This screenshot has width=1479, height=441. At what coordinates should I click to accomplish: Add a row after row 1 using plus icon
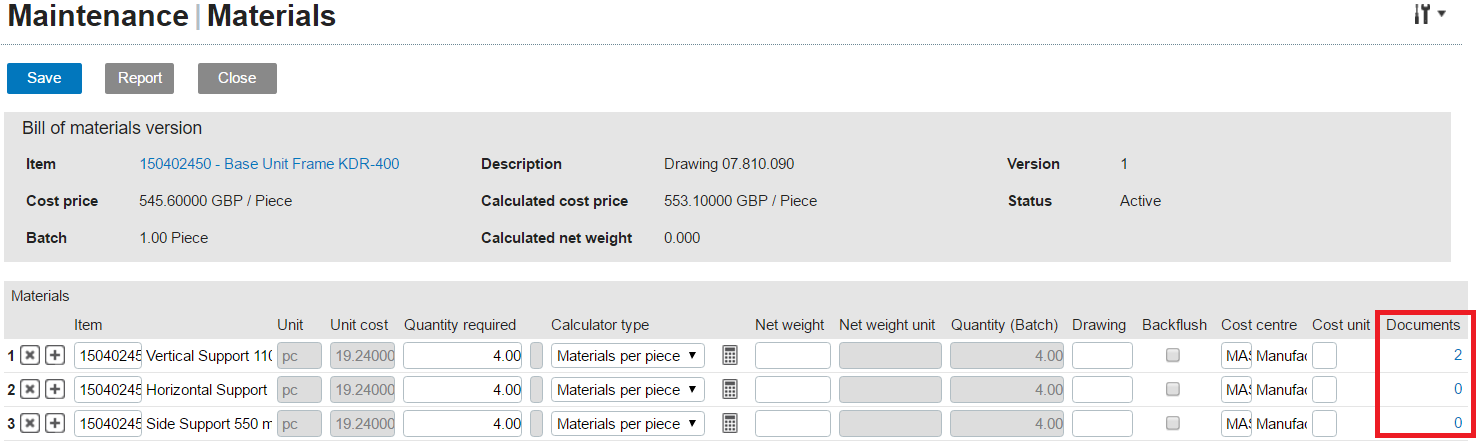click(55, 356)
